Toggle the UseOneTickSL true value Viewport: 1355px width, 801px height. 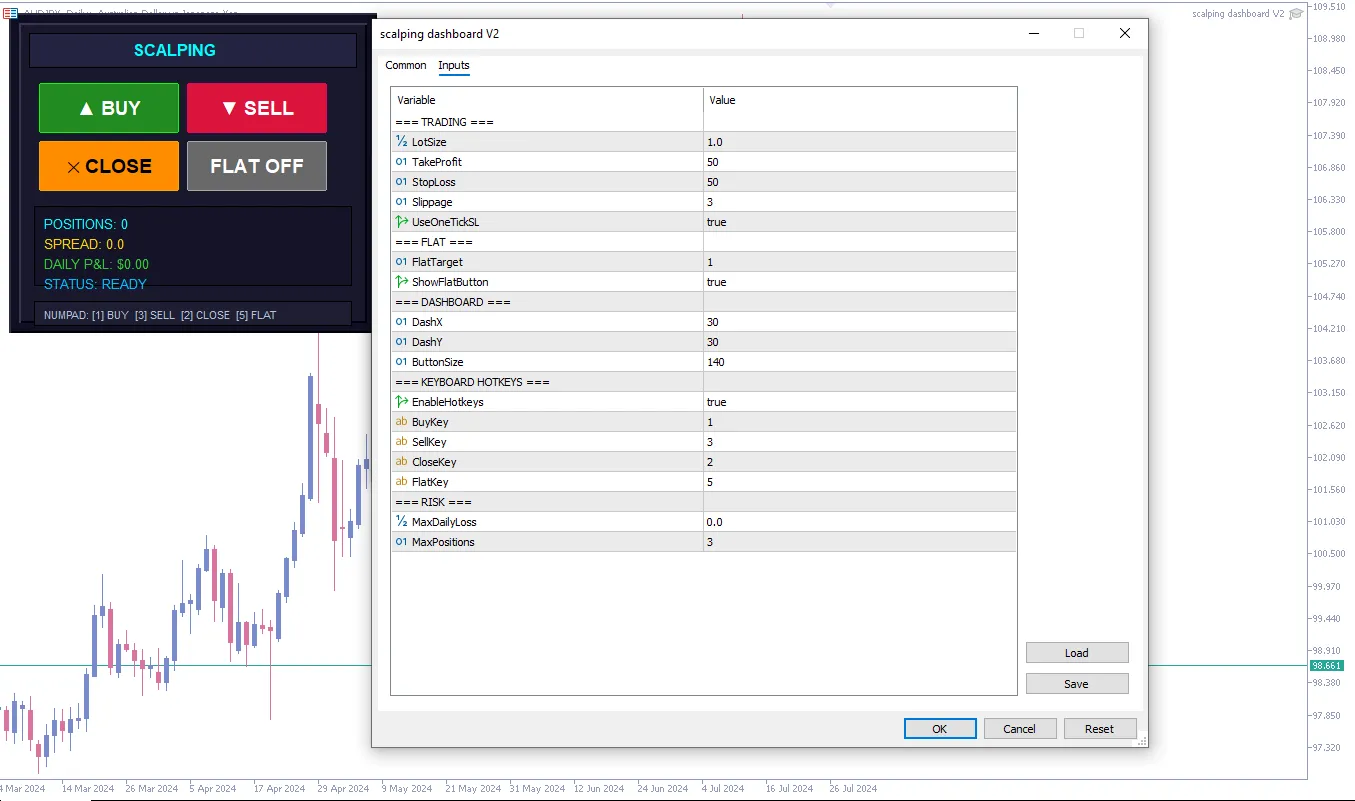point(859,222)
